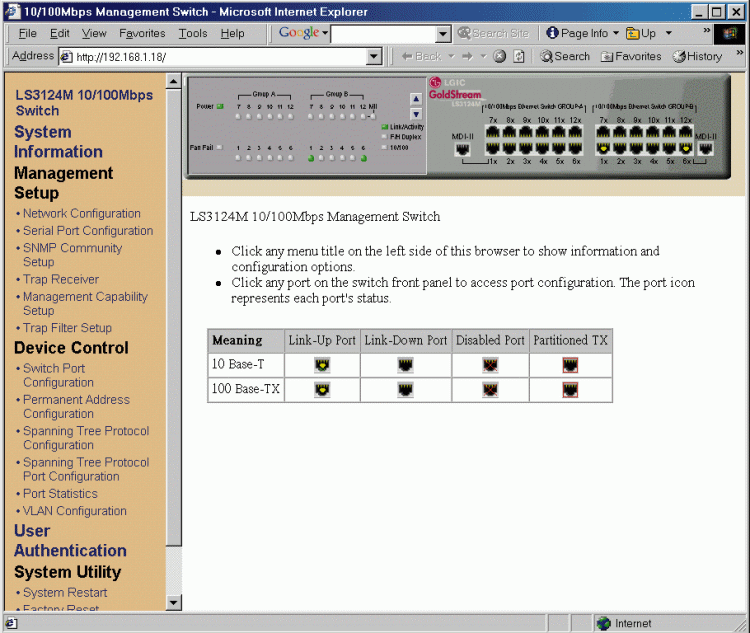The height and width of the screenshot is (633, 750).
Task: Click the Forward arrow button
Action: click(x=467, y=56)
